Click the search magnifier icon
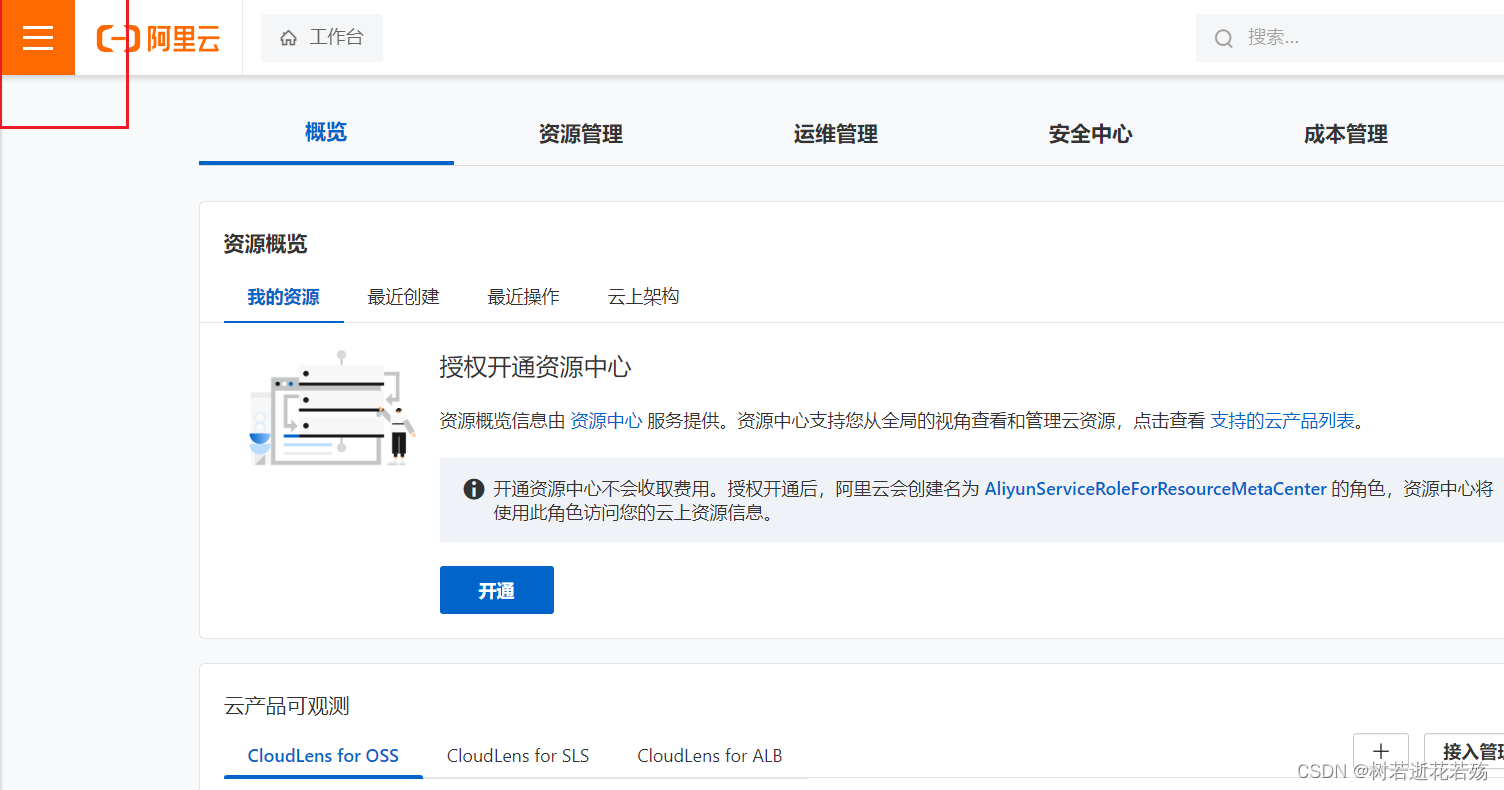The image size is (1504, 790). [1224, 37]
